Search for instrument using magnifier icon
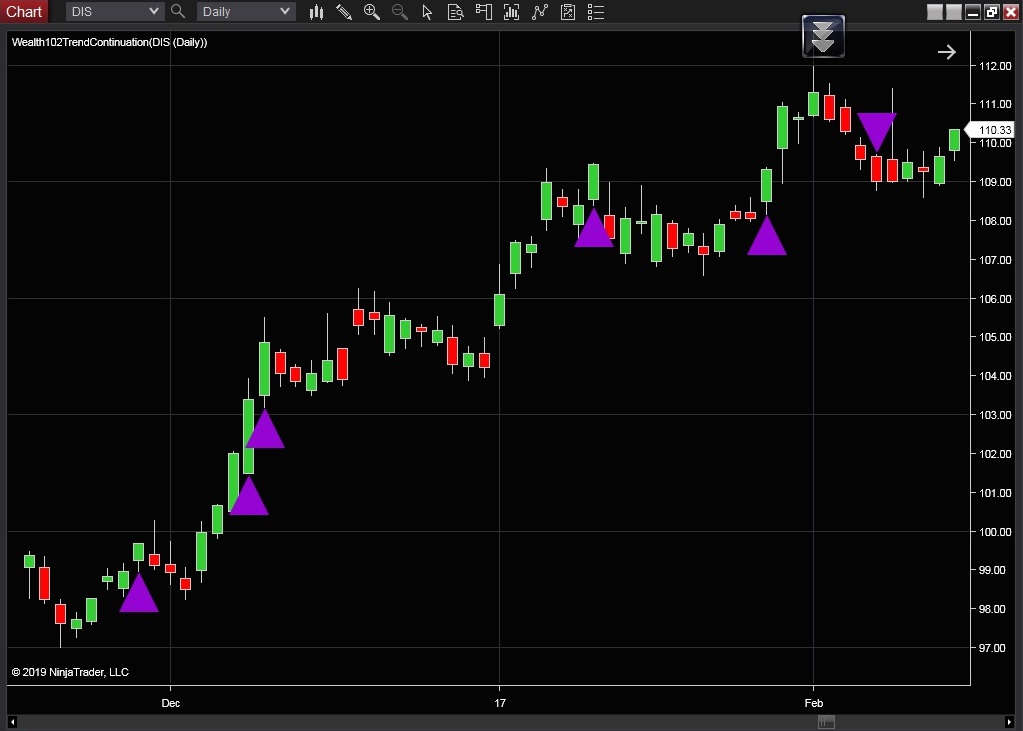The image size is (1023, 731). pos(178,12)
